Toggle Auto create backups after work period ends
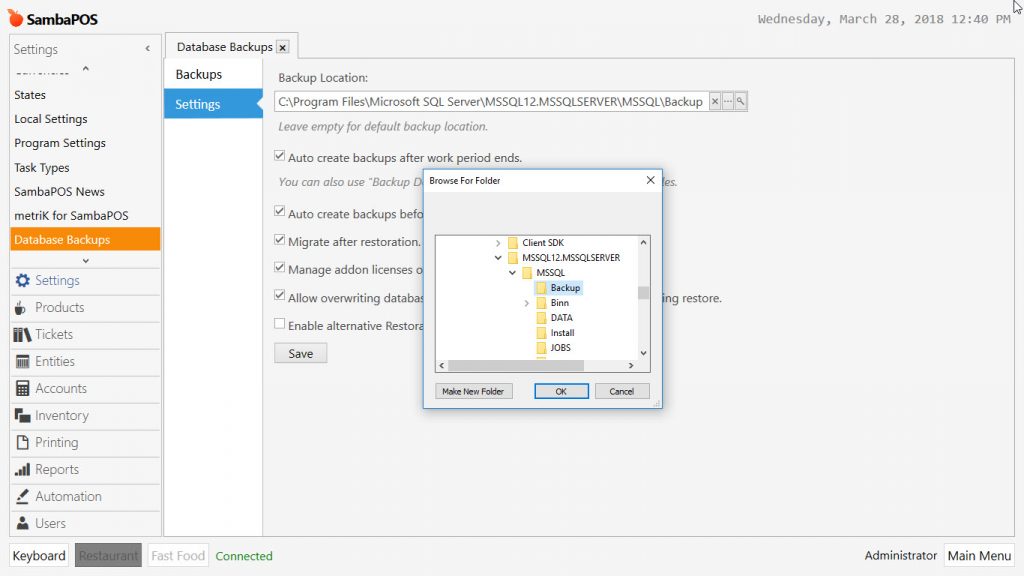This screenshot has height=576, width=1024. pyautogui.click(x=280, y=156)
